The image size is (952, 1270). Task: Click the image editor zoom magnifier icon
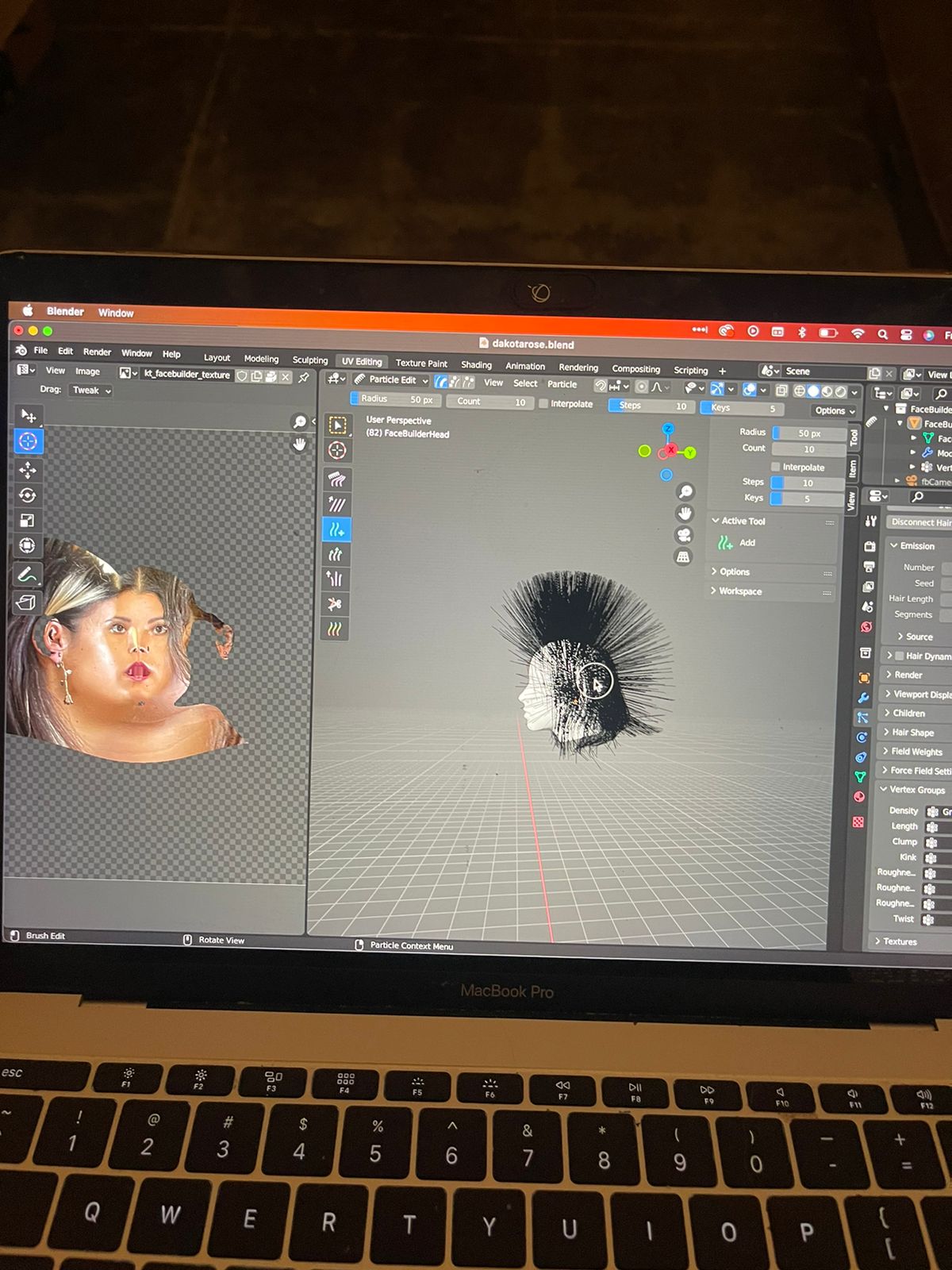[x=300, y=421]
